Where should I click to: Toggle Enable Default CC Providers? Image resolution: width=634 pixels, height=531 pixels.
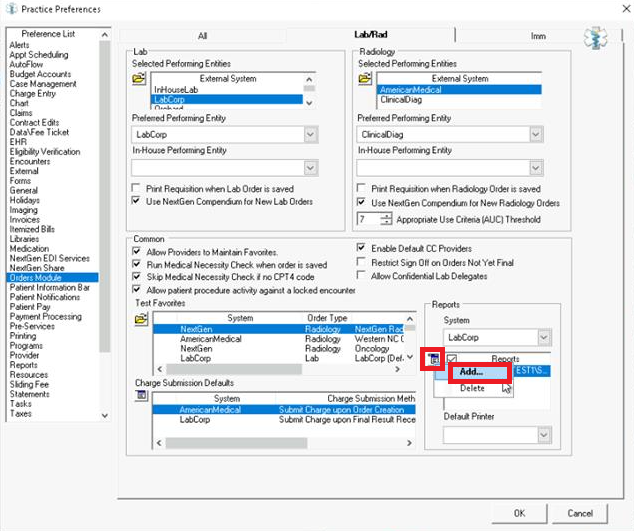point(361,247)
